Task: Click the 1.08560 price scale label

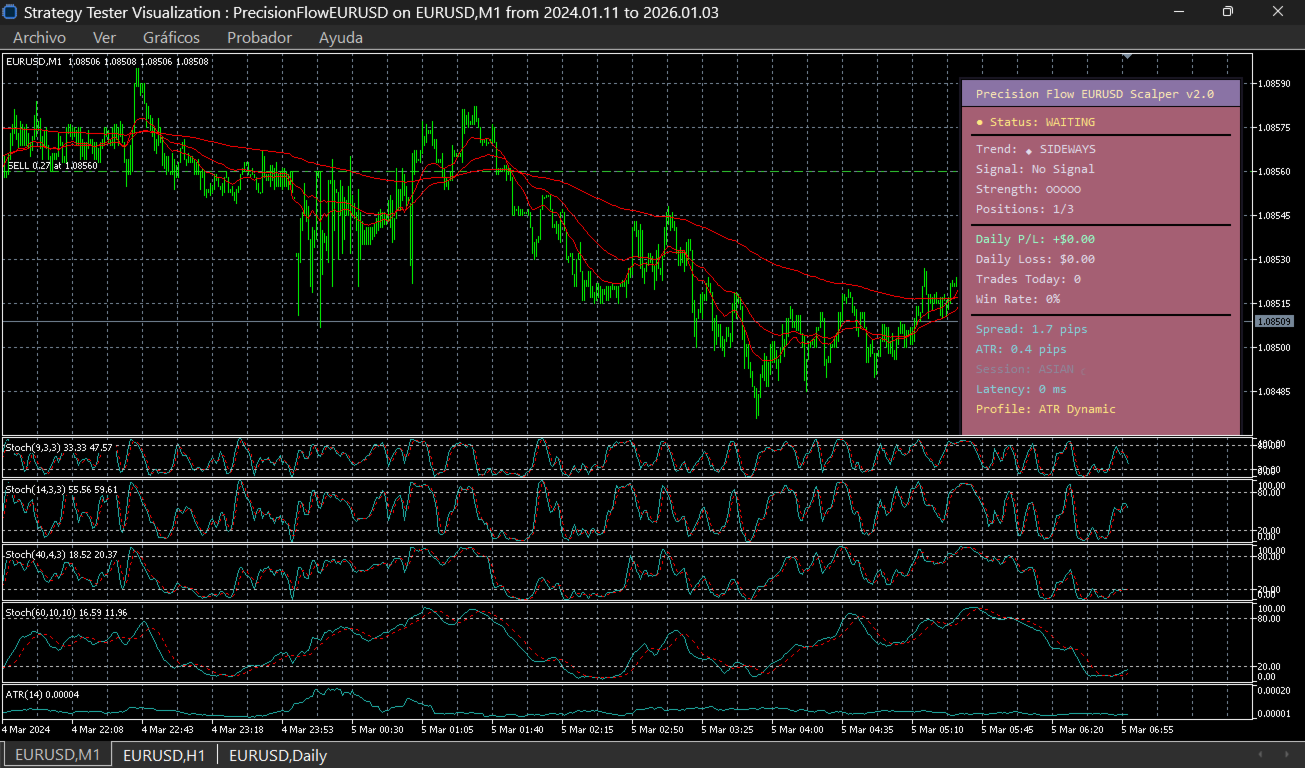Action: point(1275,171)
